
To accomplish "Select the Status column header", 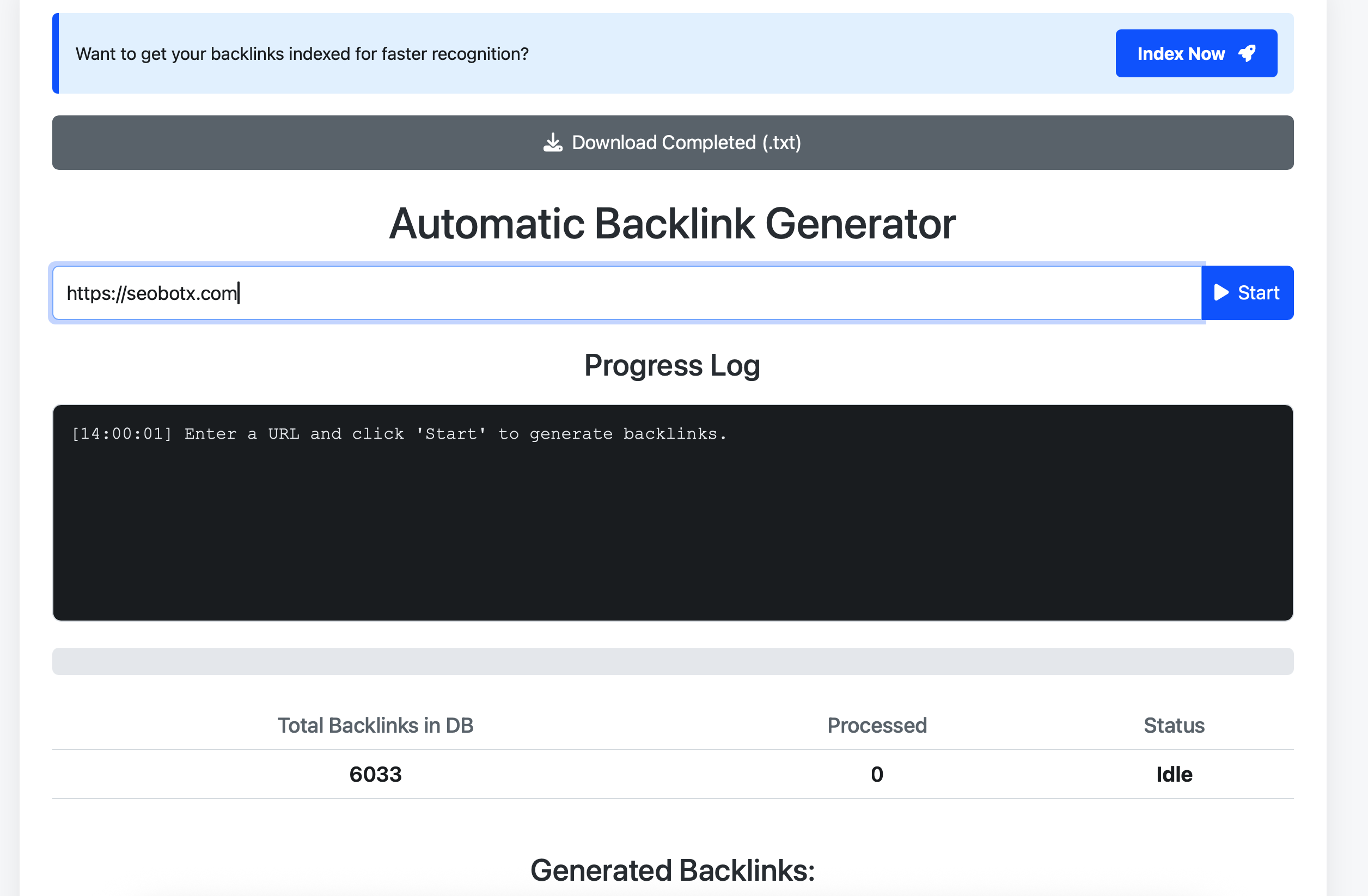I will [1174, 726].
